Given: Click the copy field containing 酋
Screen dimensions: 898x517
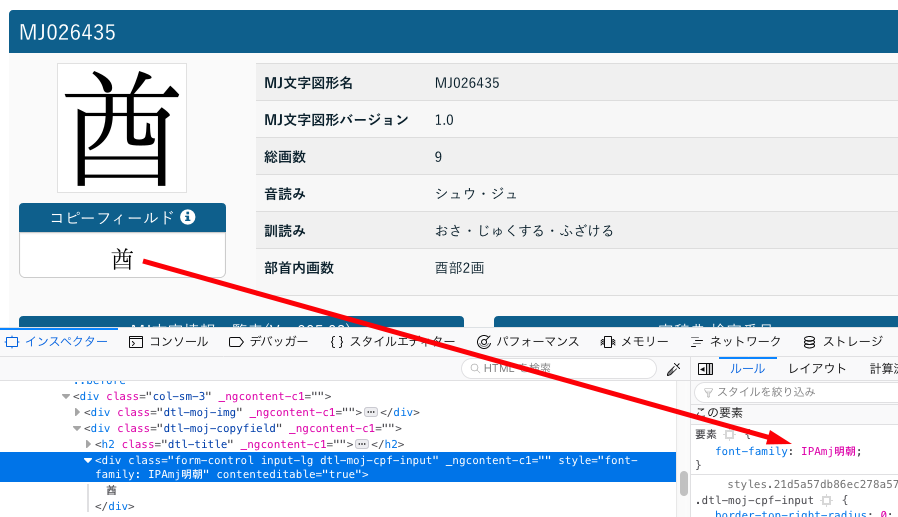Looking at the screenshot, I should 122,255.
